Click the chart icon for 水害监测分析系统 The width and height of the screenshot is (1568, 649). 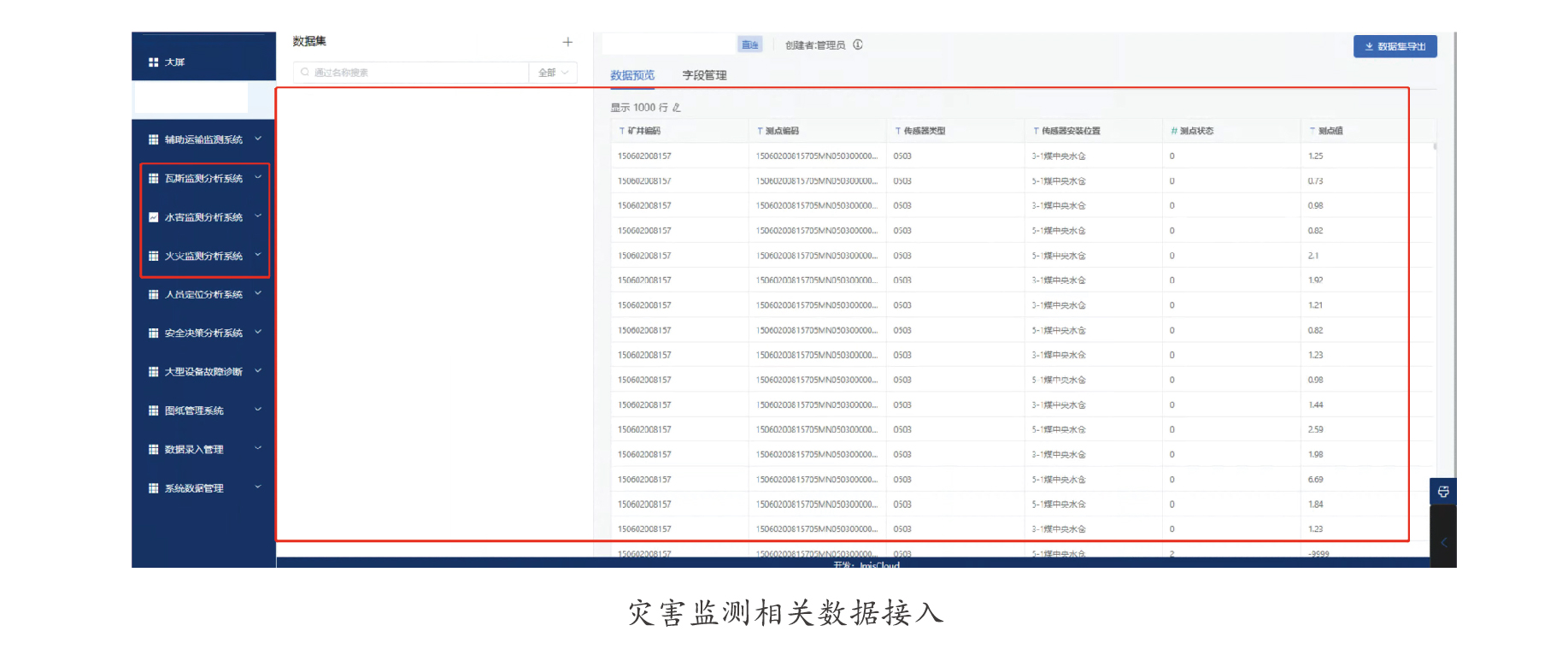pos(154,217)
